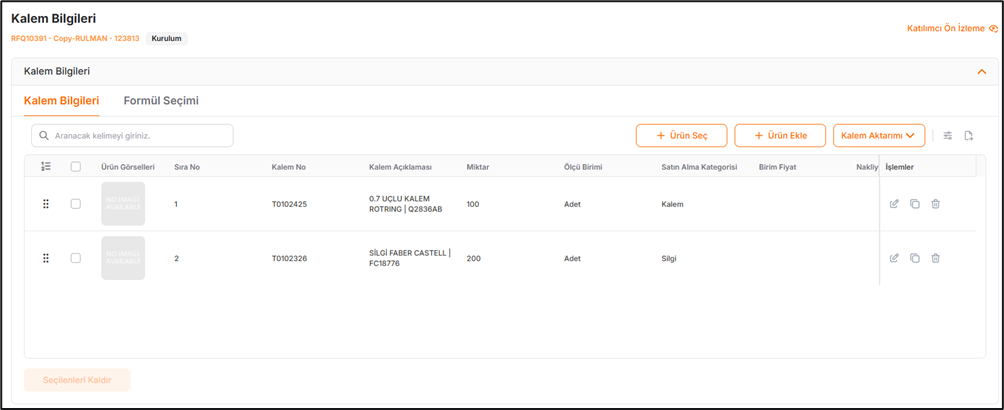Screen dimensions: 1004x410
Task: Collapse the Kalem Bilgileri panel
Action: (980, 72)
